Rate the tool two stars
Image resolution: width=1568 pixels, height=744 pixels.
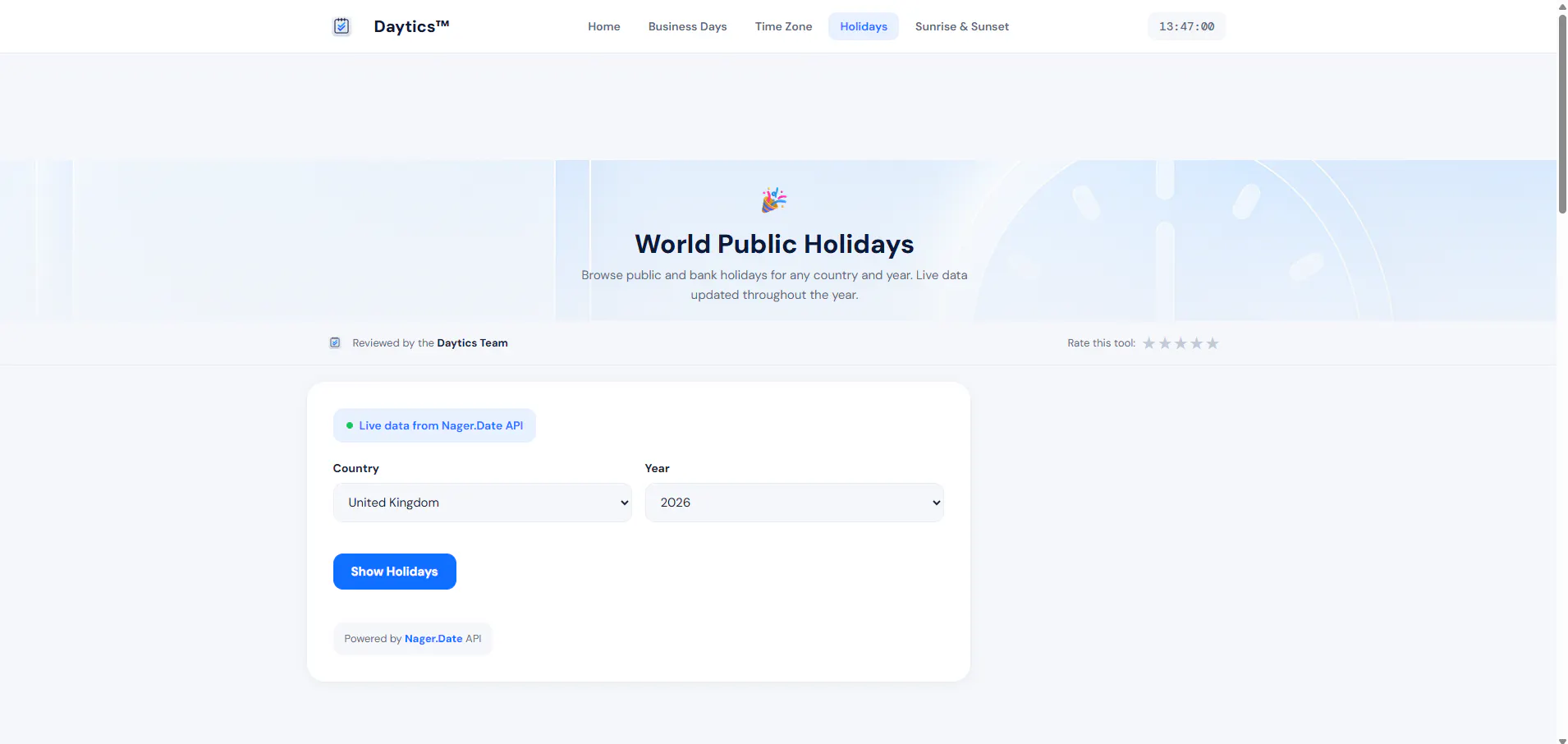point(1165,343)
